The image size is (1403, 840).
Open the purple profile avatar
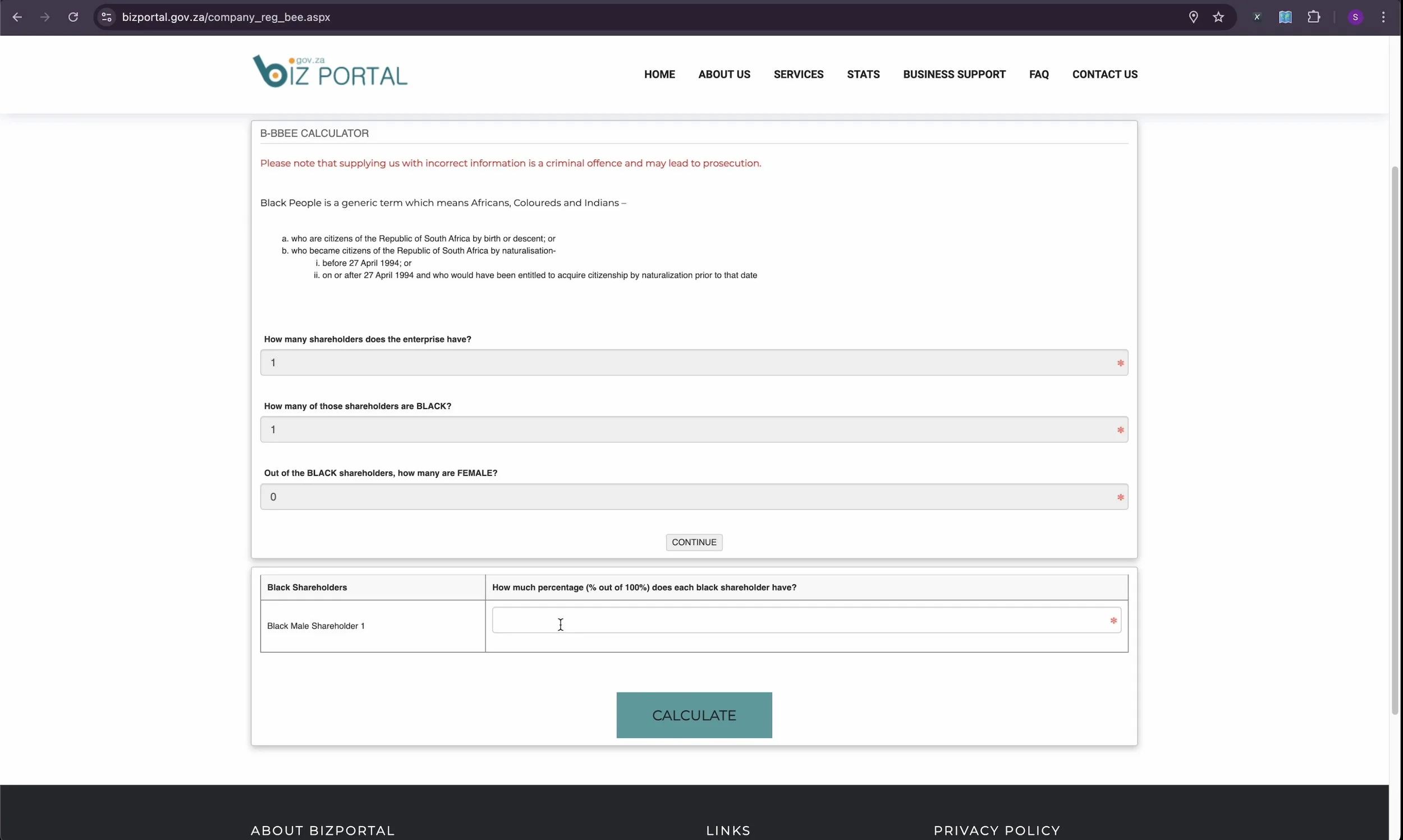(x=1355, y=17)
